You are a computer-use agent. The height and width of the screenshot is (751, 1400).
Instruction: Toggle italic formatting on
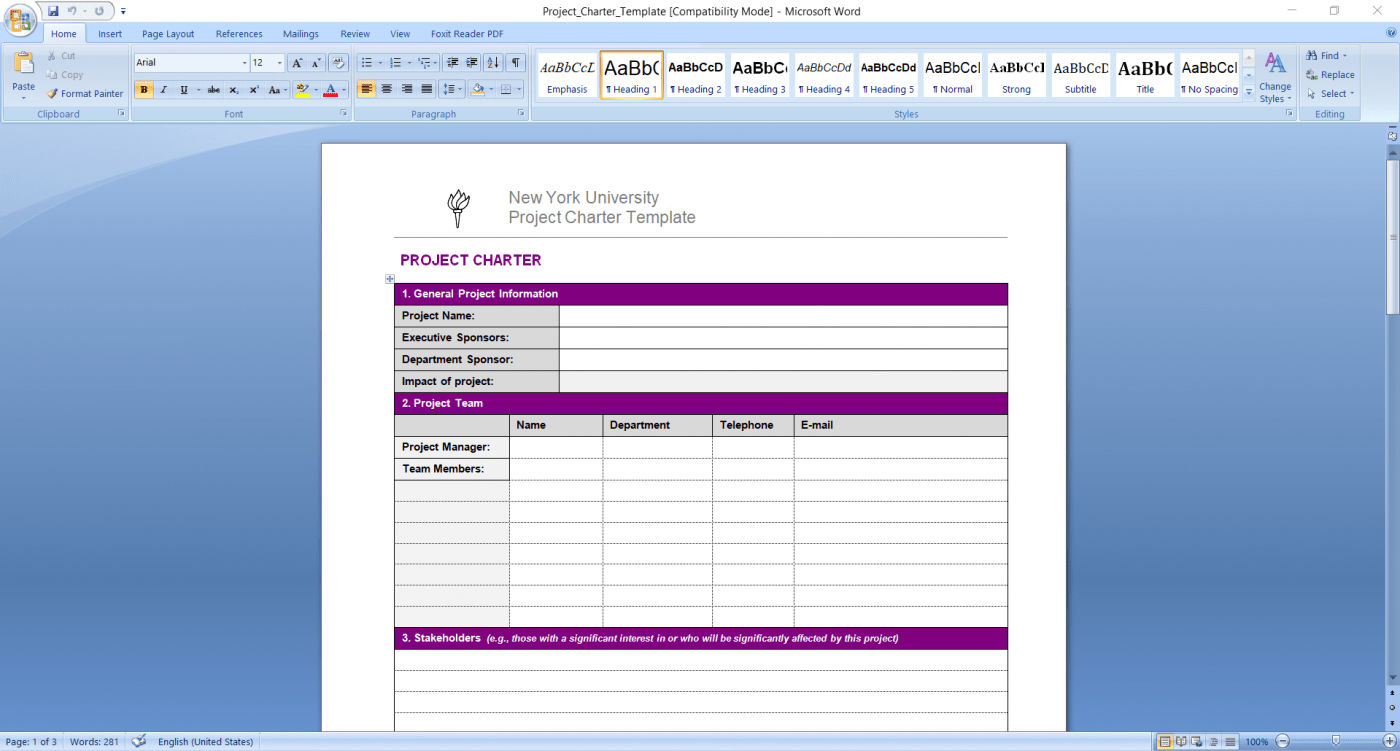161,89
